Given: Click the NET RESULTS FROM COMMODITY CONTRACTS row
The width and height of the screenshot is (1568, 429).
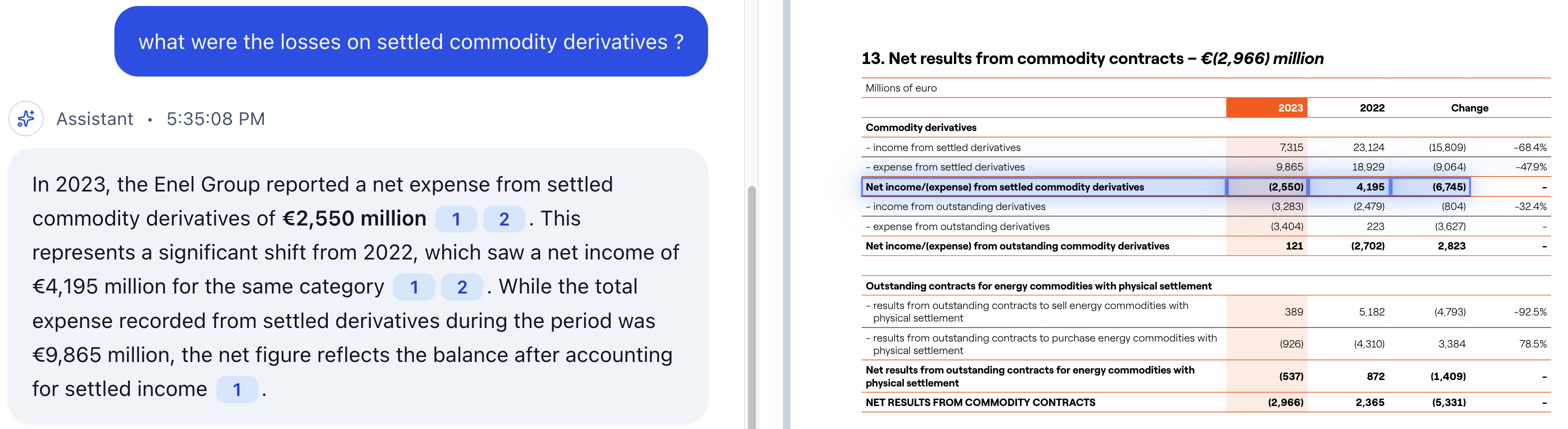Looking at the screenshot, I should pyautogui.click(x=980, y=402).
